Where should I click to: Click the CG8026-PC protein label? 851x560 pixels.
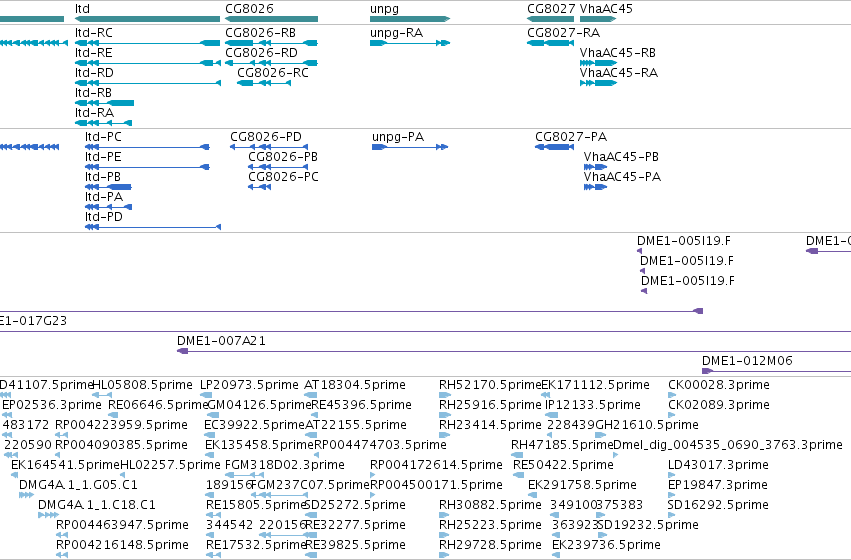click(x=283, y=177)
